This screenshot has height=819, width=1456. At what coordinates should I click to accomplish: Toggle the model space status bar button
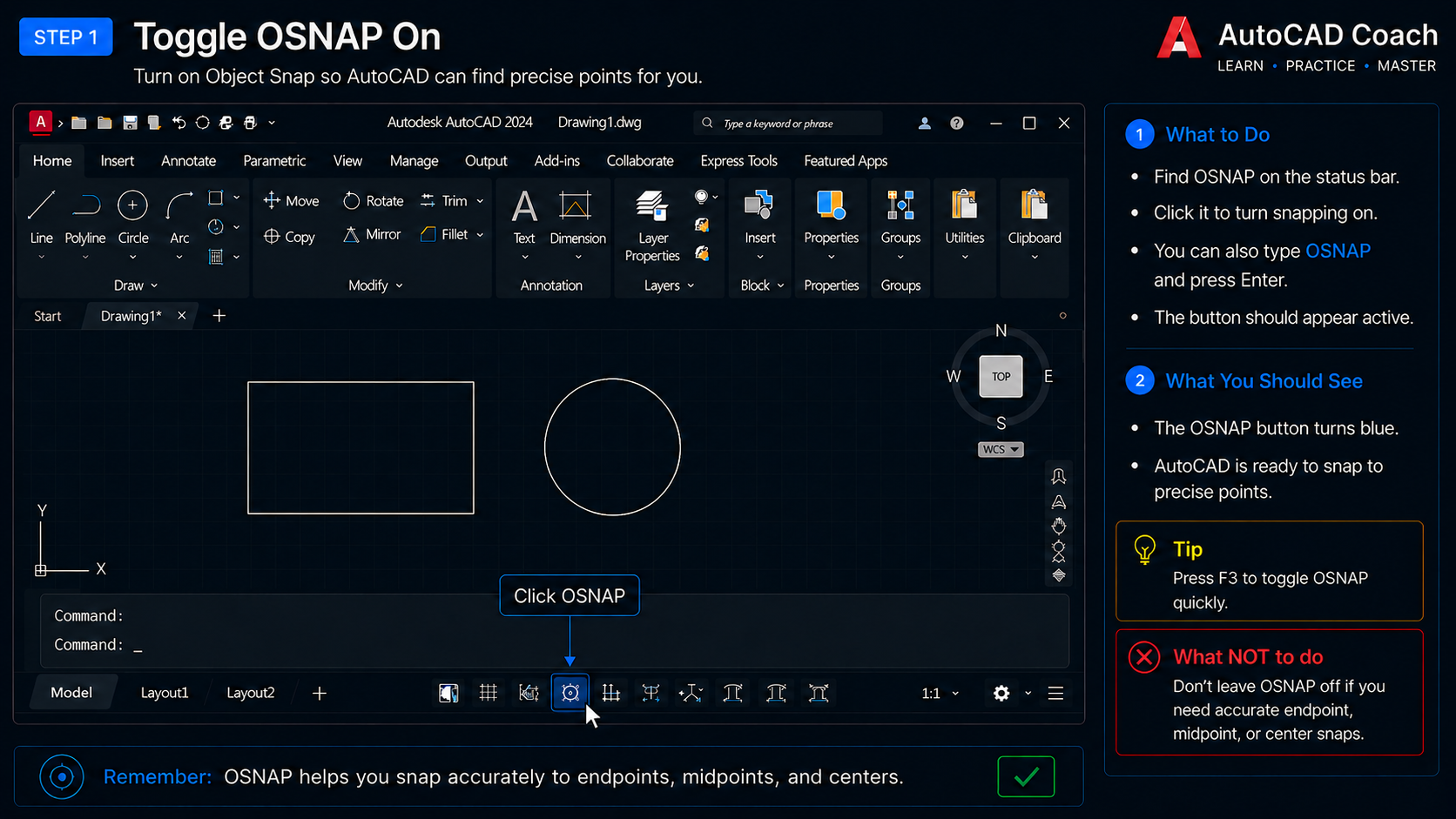pos(448,693)
